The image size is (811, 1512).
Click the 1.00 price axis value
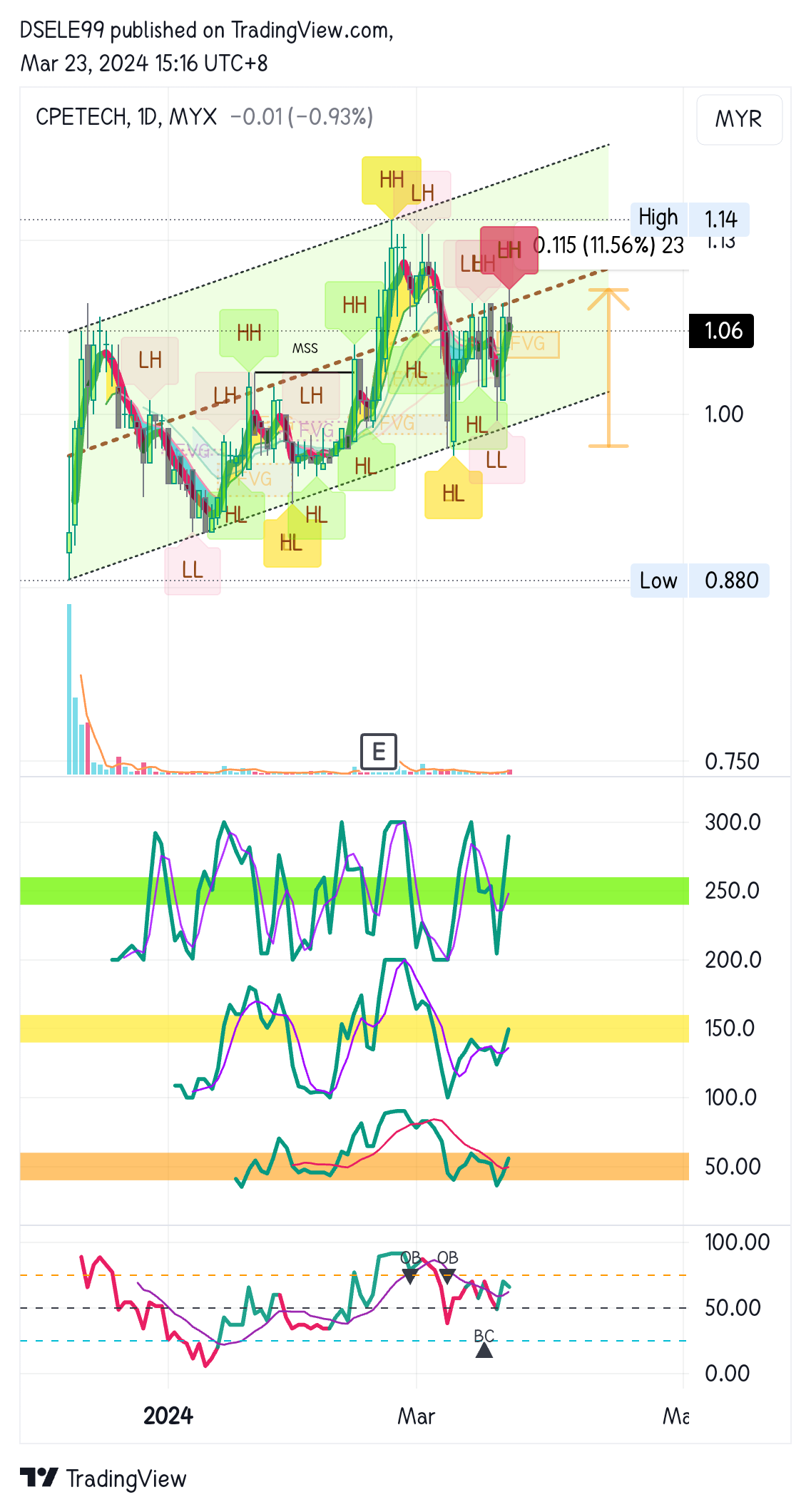tap(724, 414)
